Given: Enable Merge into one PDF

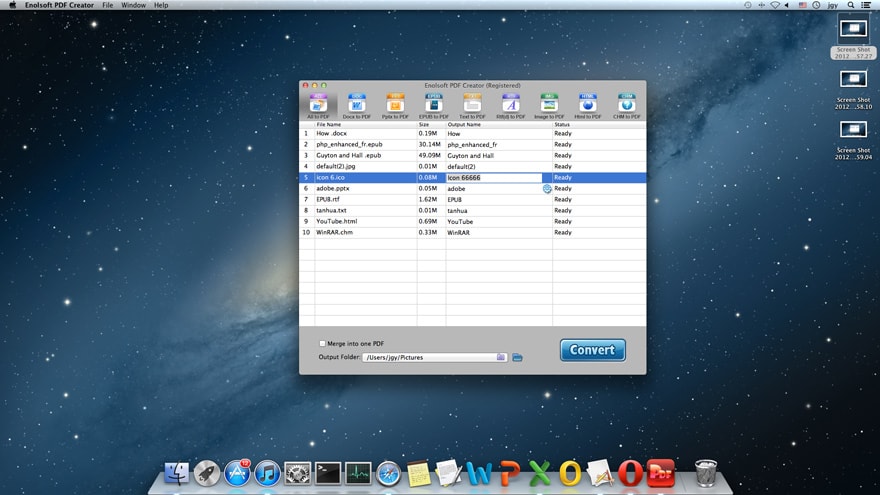Looking at the screenshot, I should coord(322,343).
